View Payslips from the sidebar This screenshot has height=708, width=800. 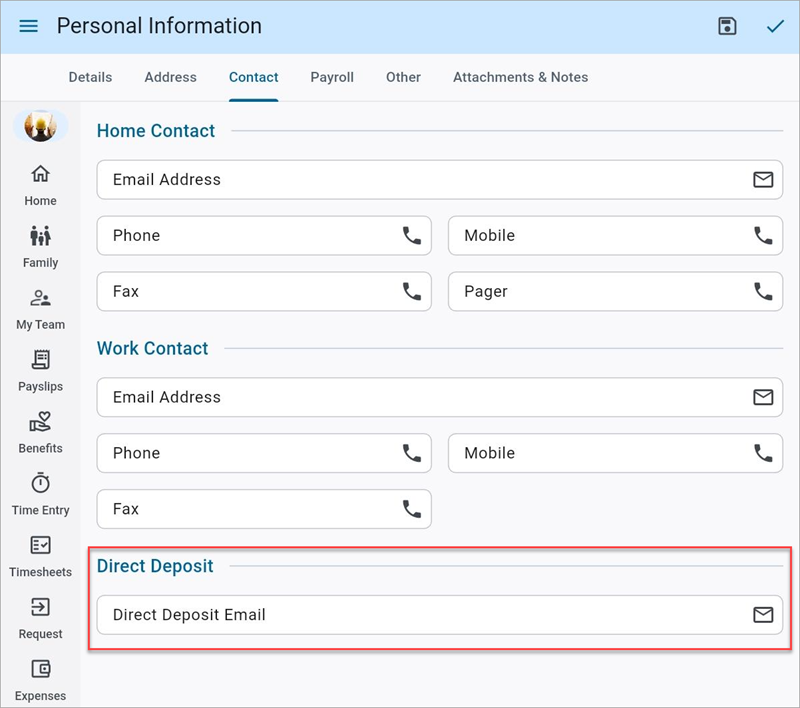point(40,371)
